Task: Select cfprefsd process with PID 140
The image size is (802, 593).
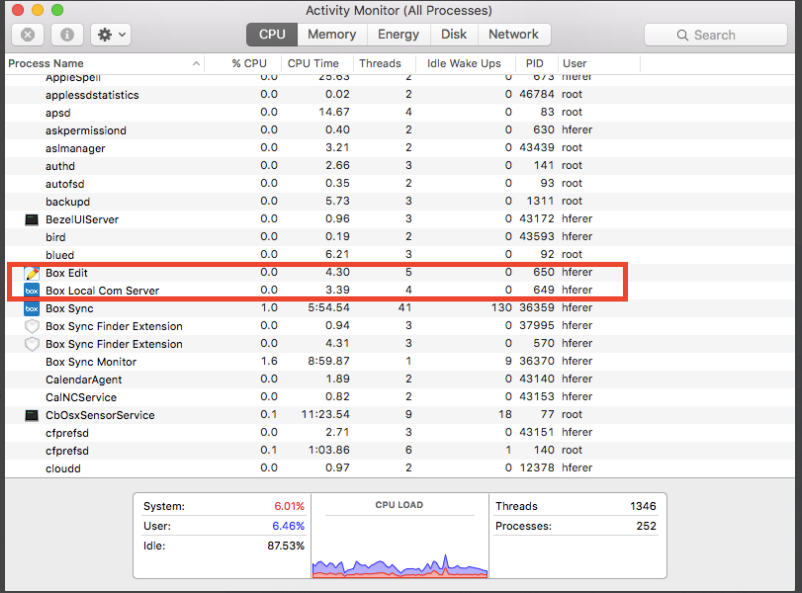Action: 67,451
